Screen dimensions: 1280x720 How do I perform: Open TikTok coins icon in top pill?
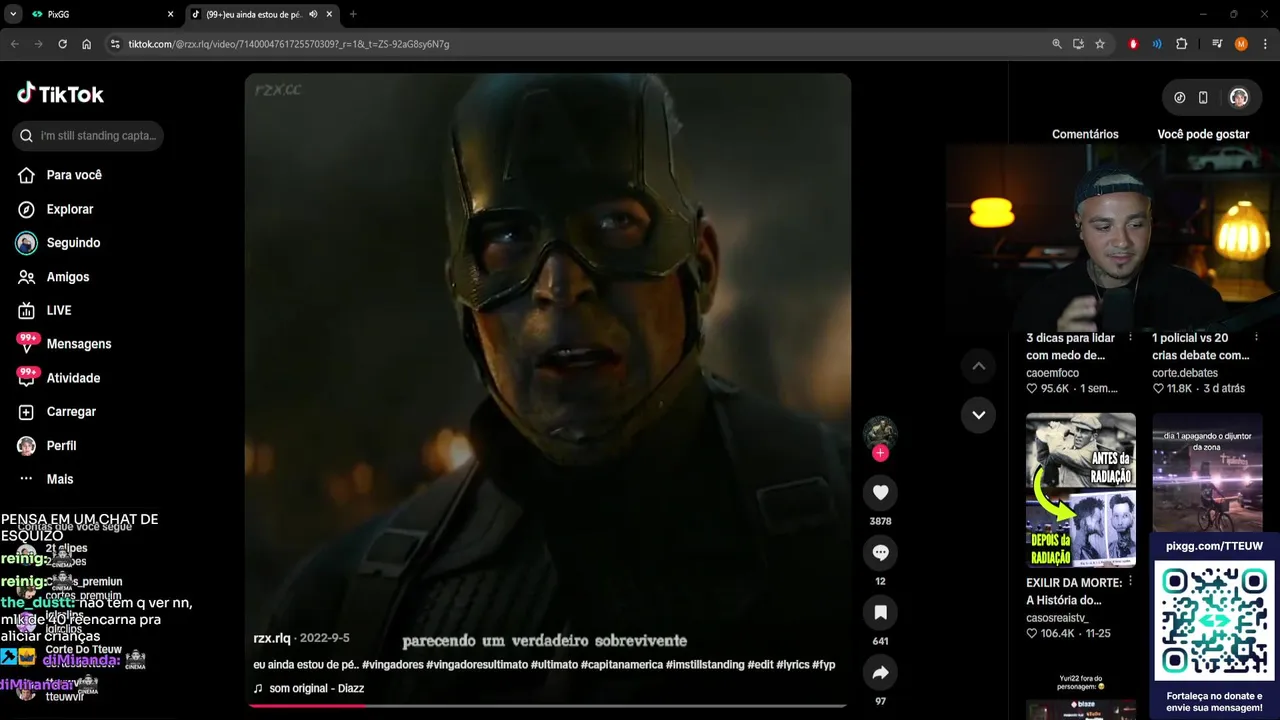click(x=1179, y=97)
